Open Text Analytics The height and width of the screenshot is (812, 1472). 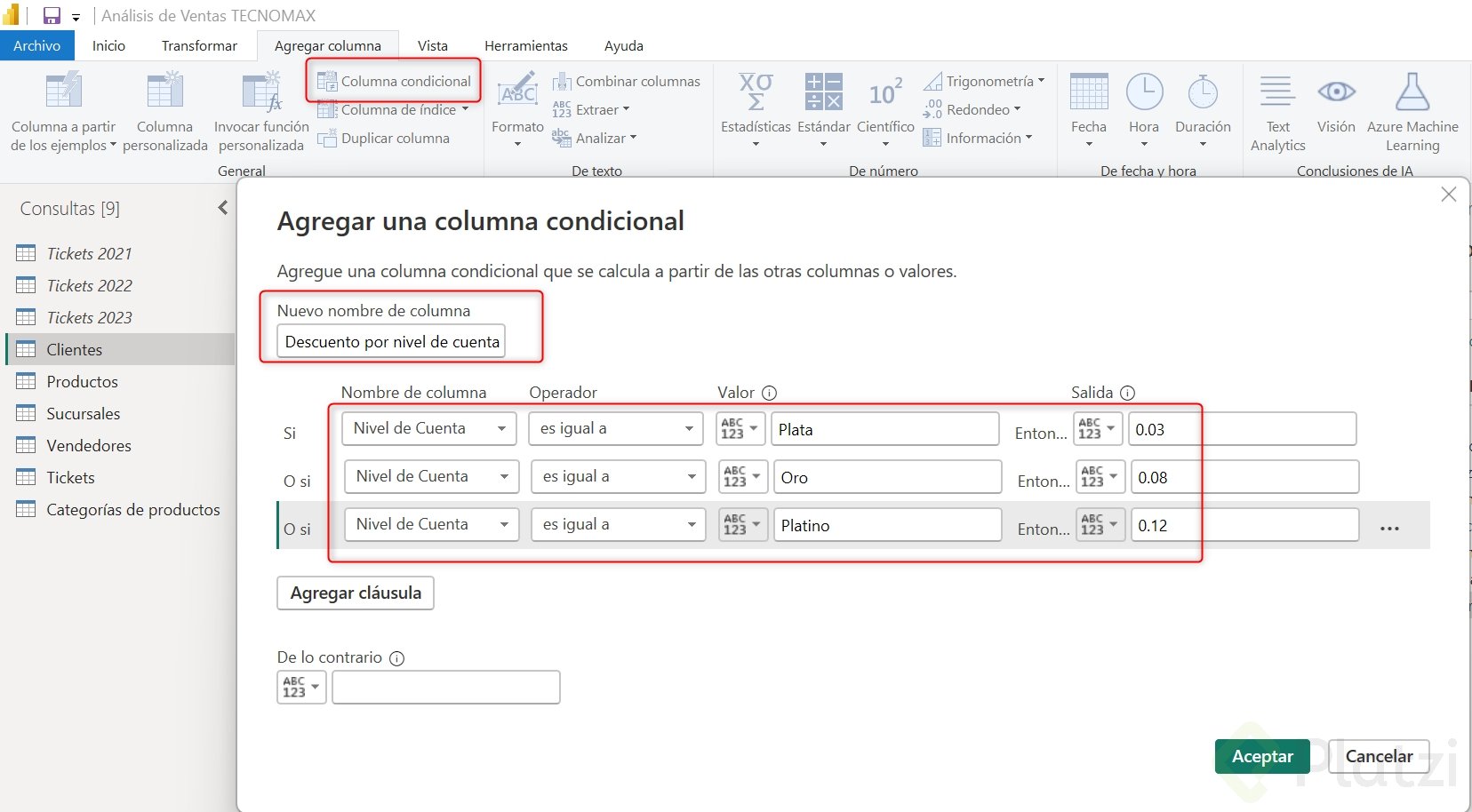click(1278, 112)
